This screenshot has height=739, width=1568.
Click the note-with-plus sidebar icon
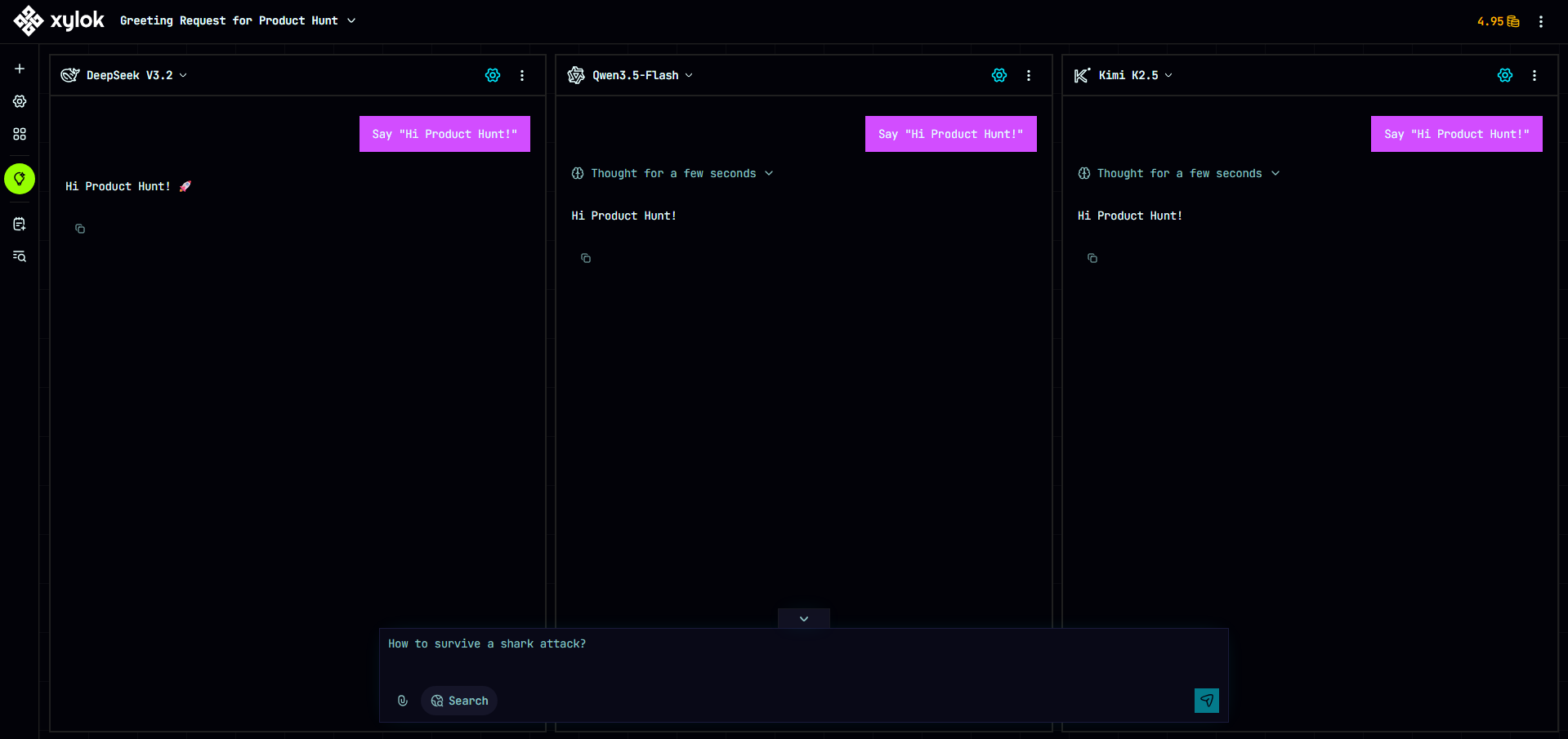coord(20,224)
